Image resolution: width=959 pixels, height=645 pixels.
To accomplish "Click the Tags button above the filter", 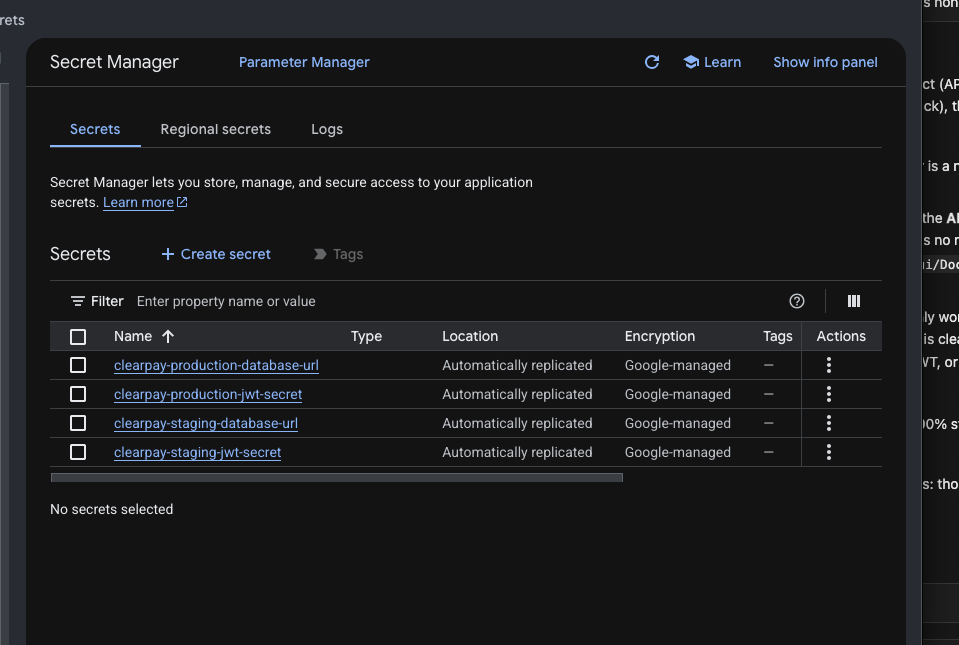I will (338, 254).
